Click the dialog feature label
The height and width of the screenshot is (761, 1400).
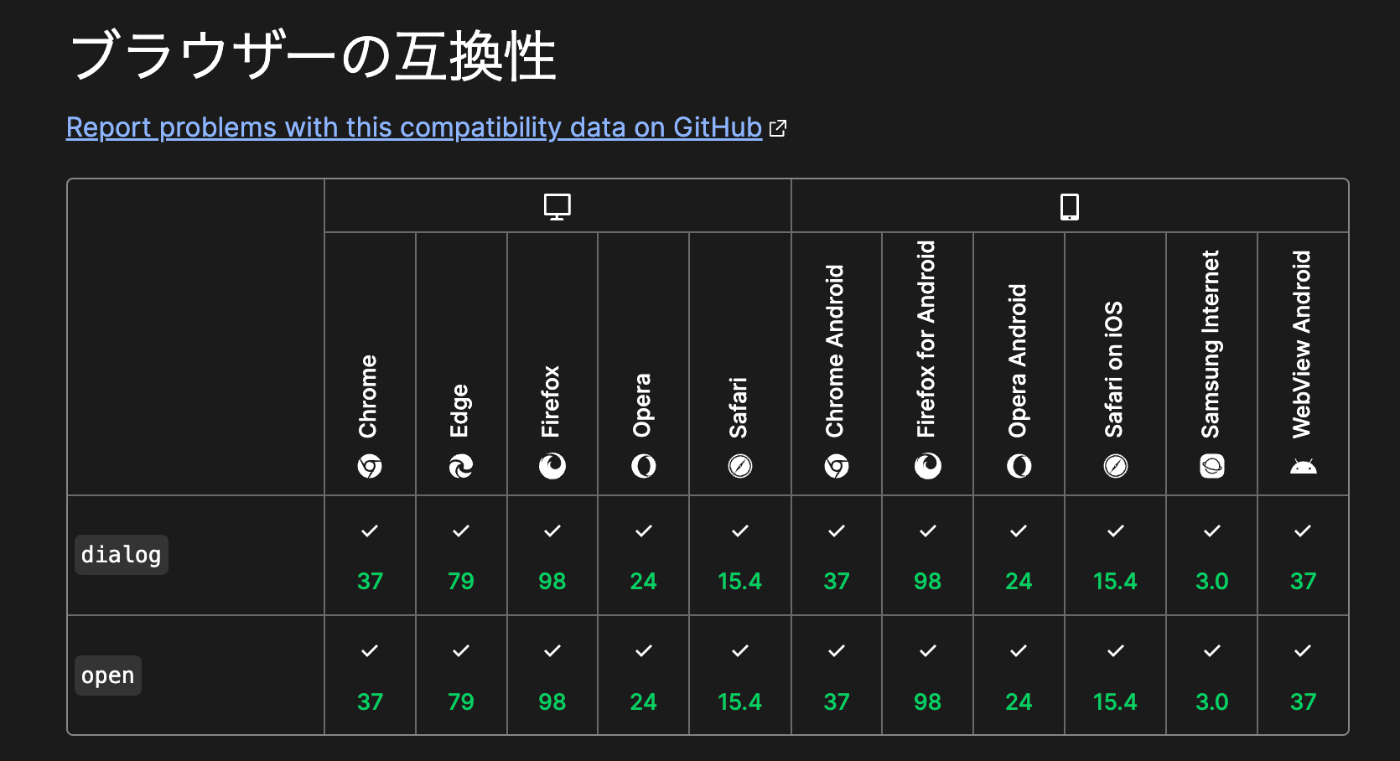click(x=121, y=555)
